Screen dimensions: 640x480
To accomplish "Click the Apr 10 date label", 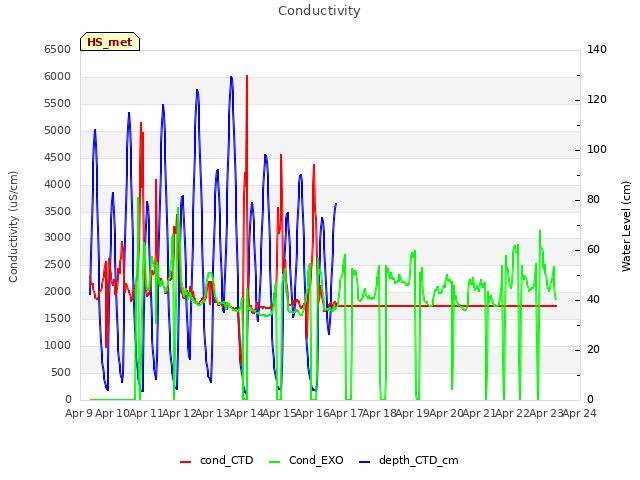I will coord(112,413).
